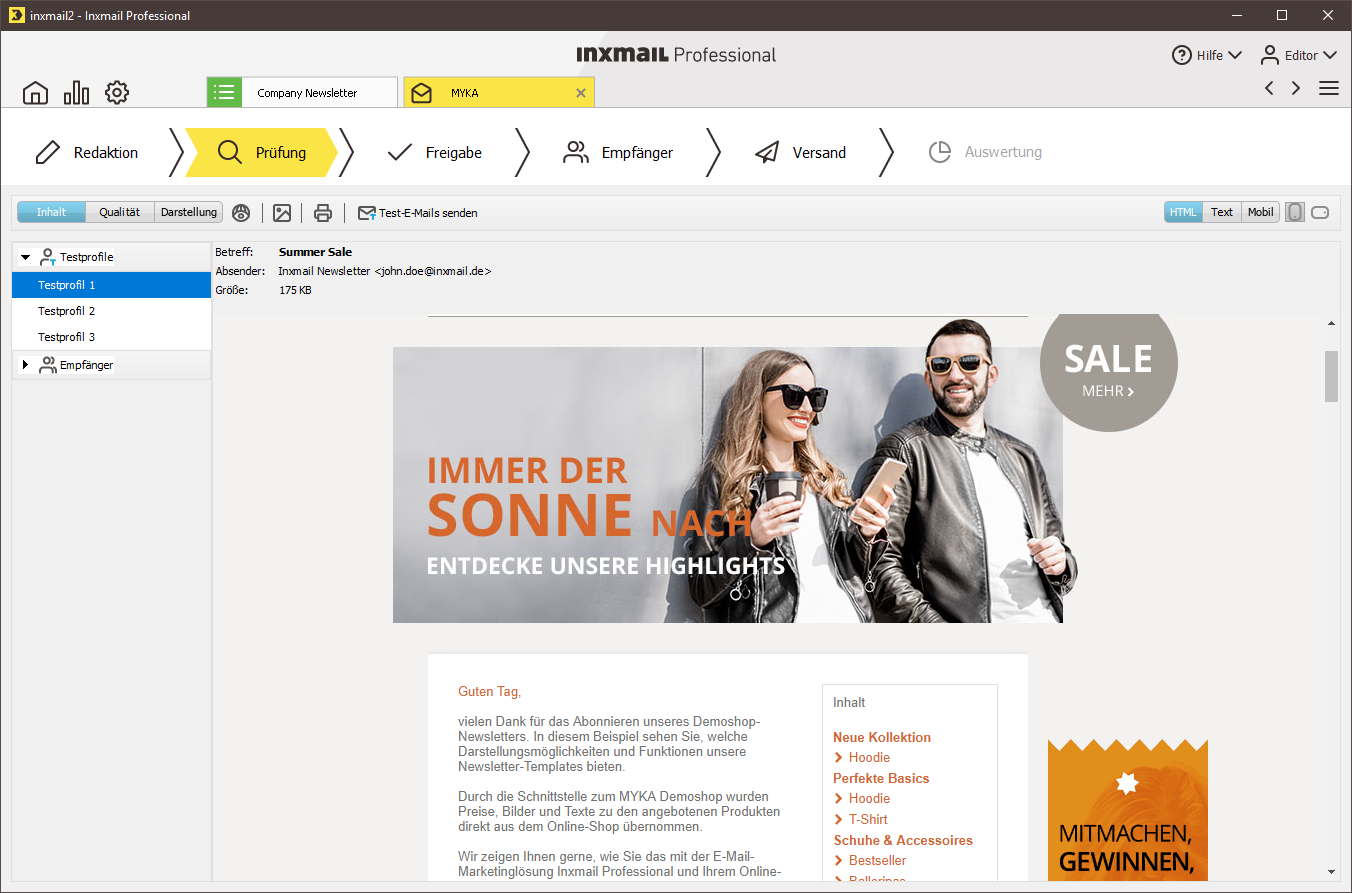Click the MYKA mailing envelope icon

pos(421,93)
